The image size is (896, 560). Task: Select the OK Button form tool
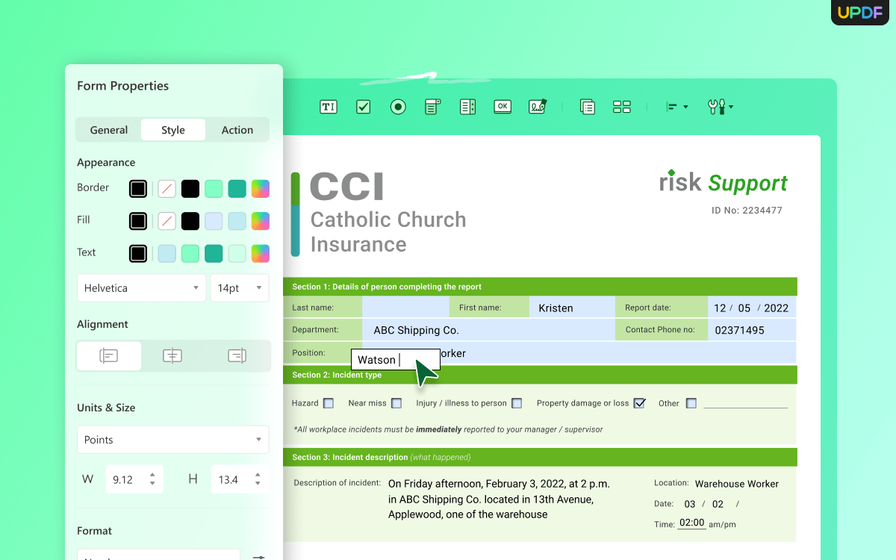point(502,107)
